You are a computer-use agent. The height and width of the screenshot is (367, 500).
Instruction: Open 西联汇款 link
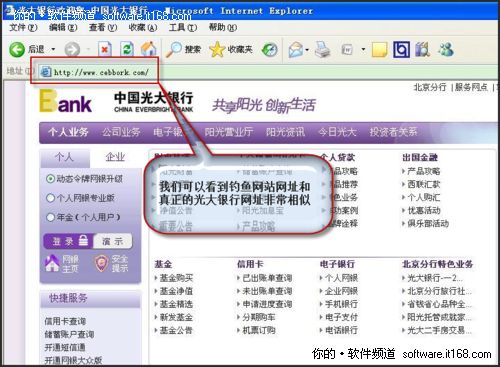click(424, 184)
